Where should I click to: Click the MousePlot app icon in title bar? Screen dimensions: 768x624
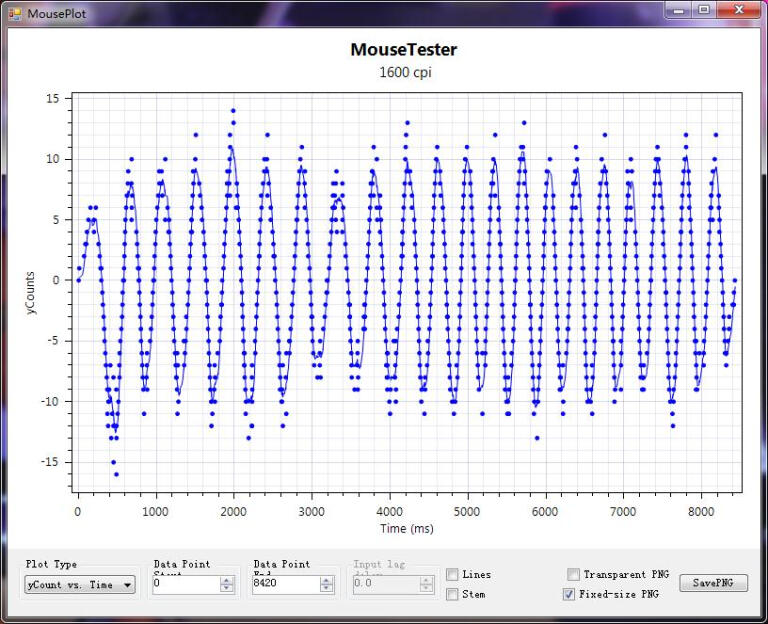pyautogui.click(x=14, y=13)
